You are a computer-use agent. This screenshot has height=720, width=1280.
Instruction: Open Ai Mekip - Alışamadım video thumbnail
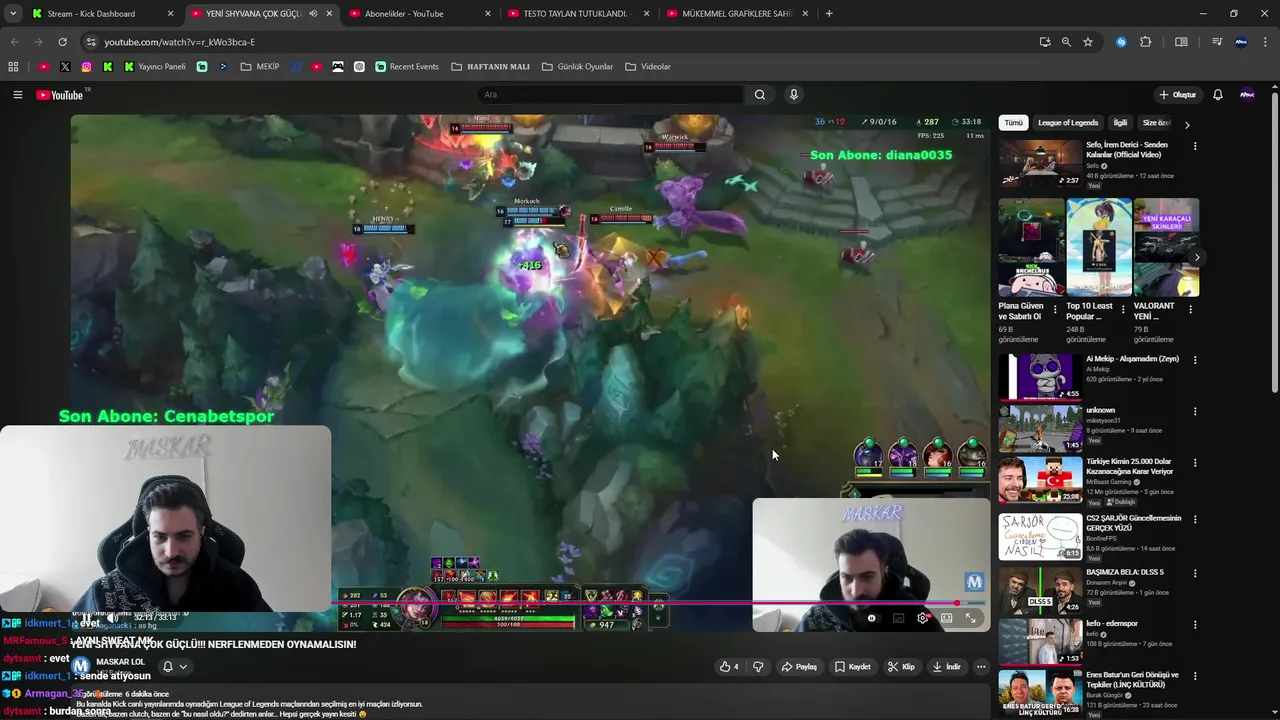click(x=1040, y=377)
